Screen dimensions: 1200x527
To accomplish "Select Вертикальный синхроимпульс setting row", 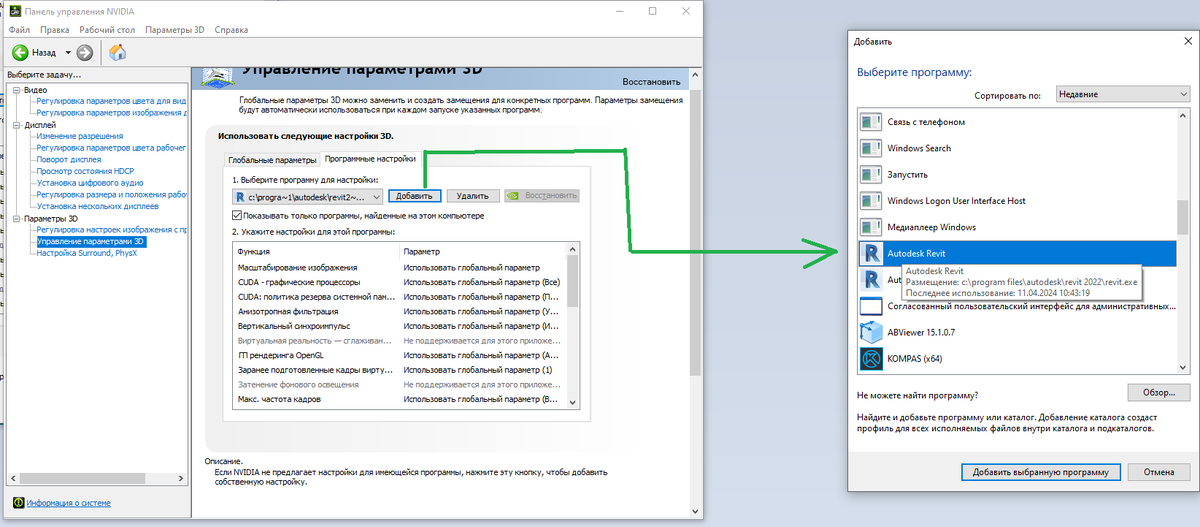I will point(398,326).
